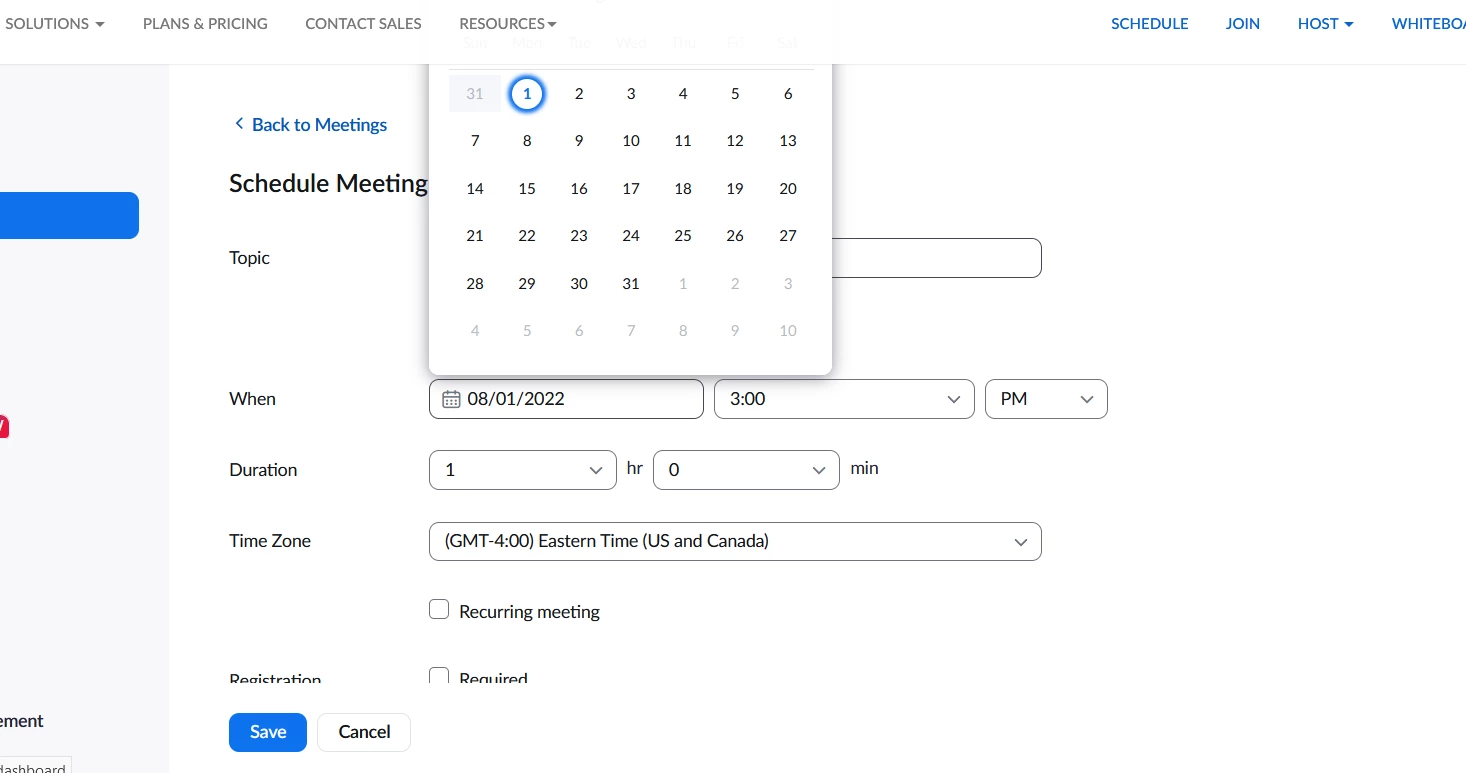Enable the Recurring meeting checkbox
1466x773 pixels.
(439, 609)
